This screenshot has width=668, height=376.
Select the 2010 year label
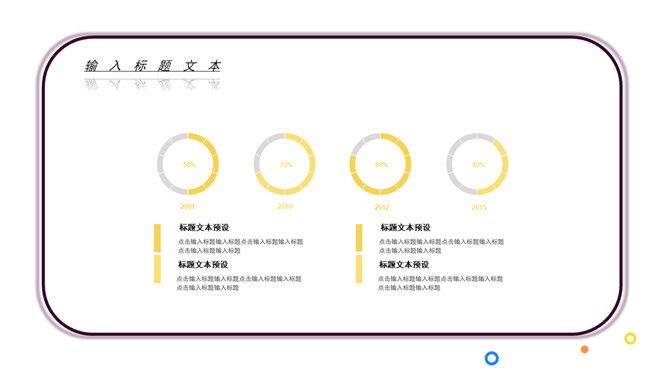285,206
